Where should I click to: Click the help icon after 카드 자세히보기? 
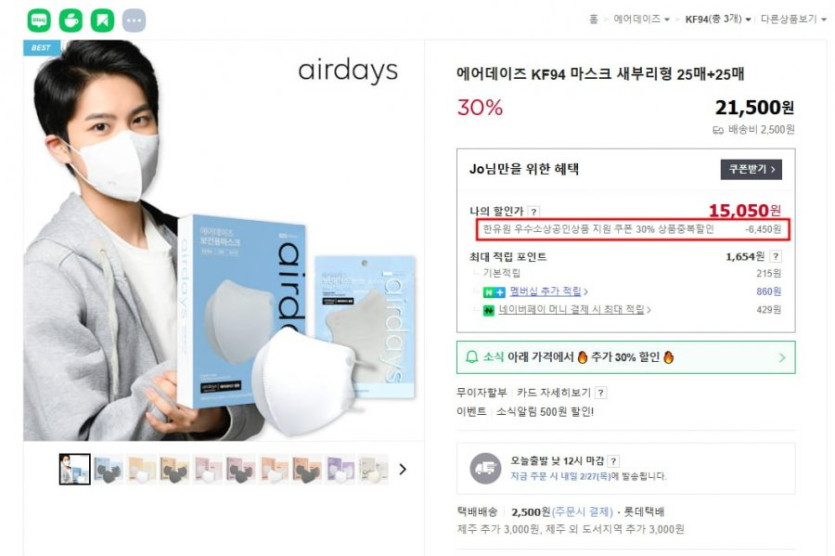(601, 393)
